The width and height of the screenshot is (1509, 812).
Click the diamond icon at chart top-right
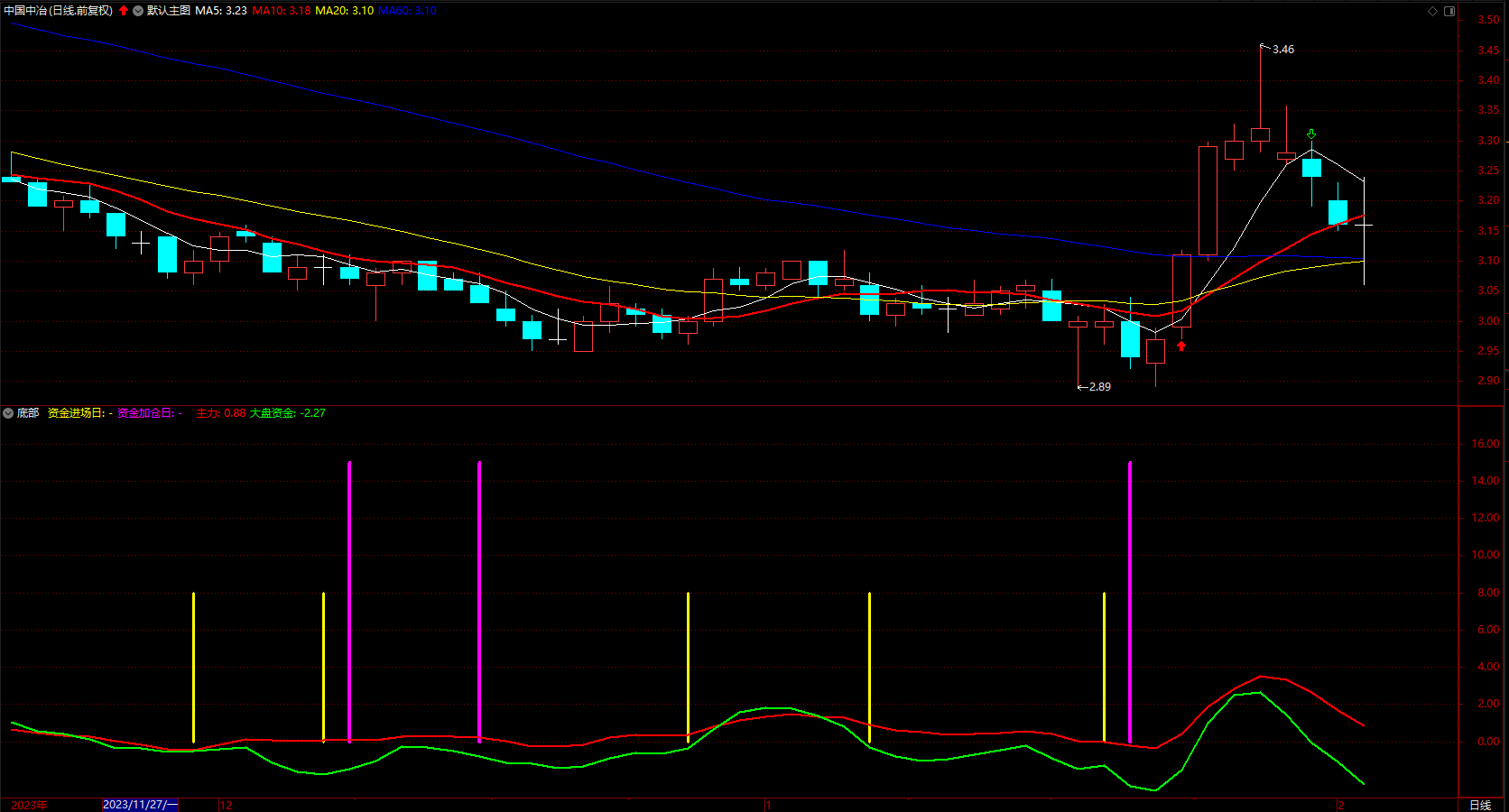[x=1432, y=11]
